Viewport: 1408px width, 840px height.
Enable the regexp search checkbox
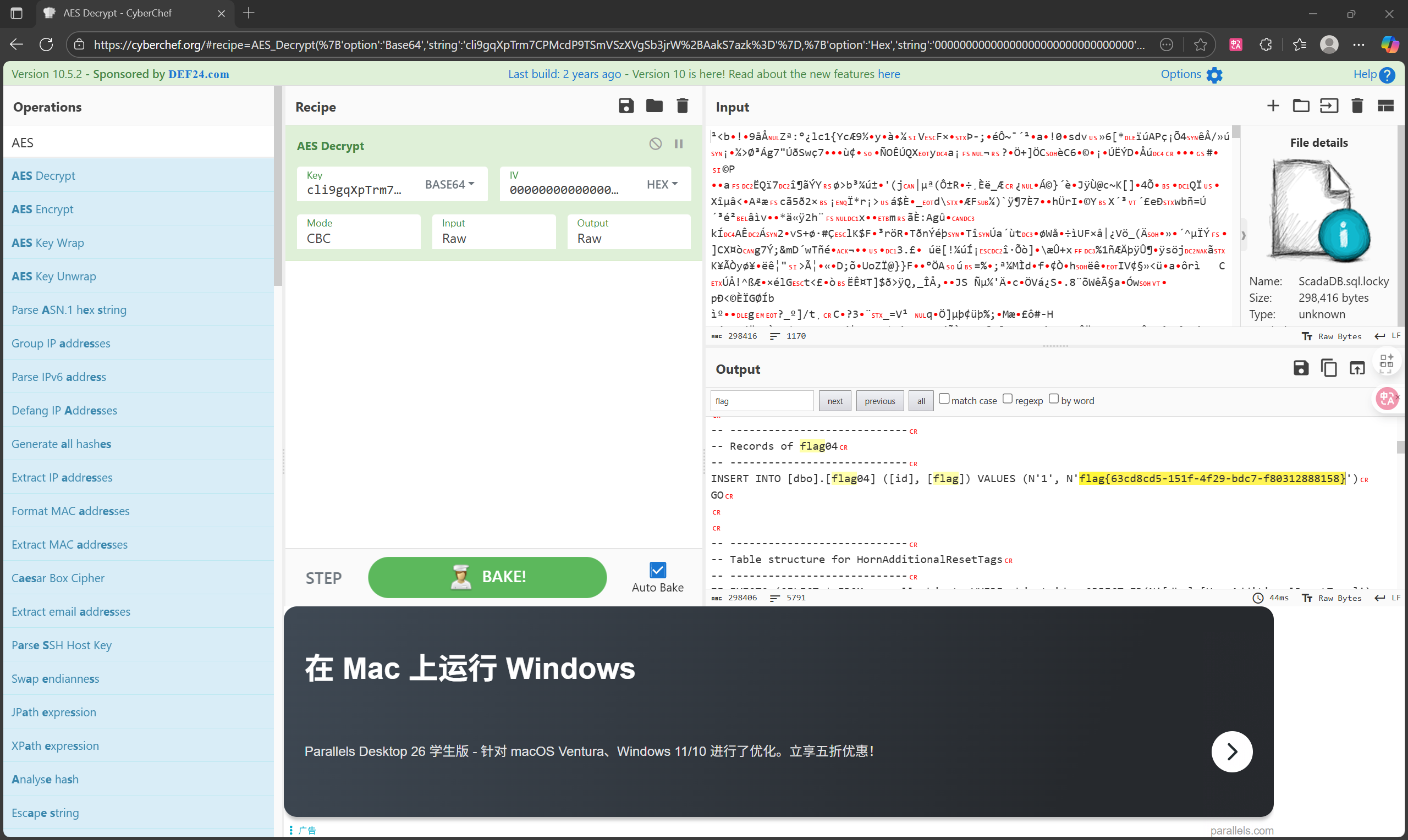click(x=1007, y=399)
